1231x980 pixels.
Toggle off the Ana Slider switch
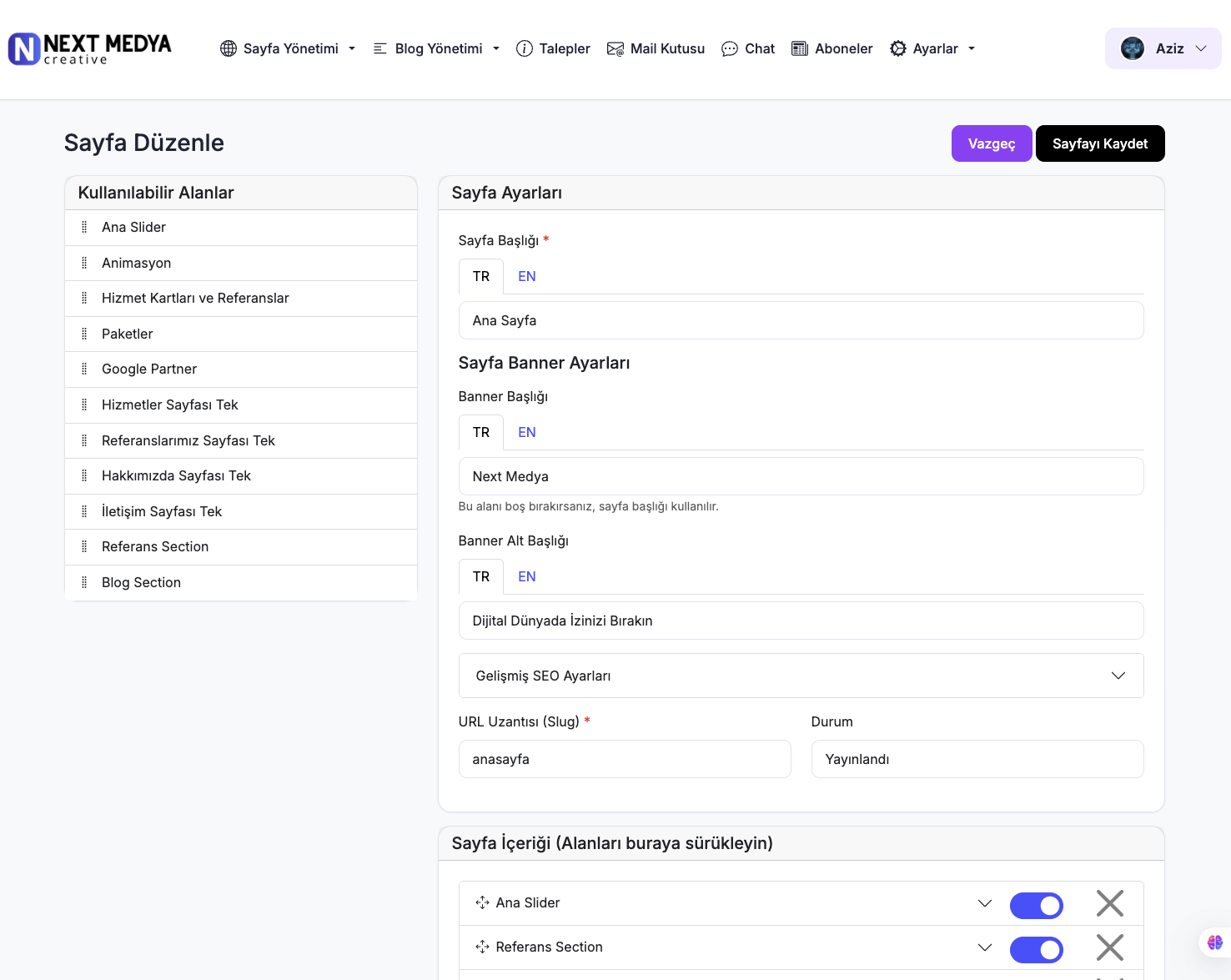tap(1036, 906)
